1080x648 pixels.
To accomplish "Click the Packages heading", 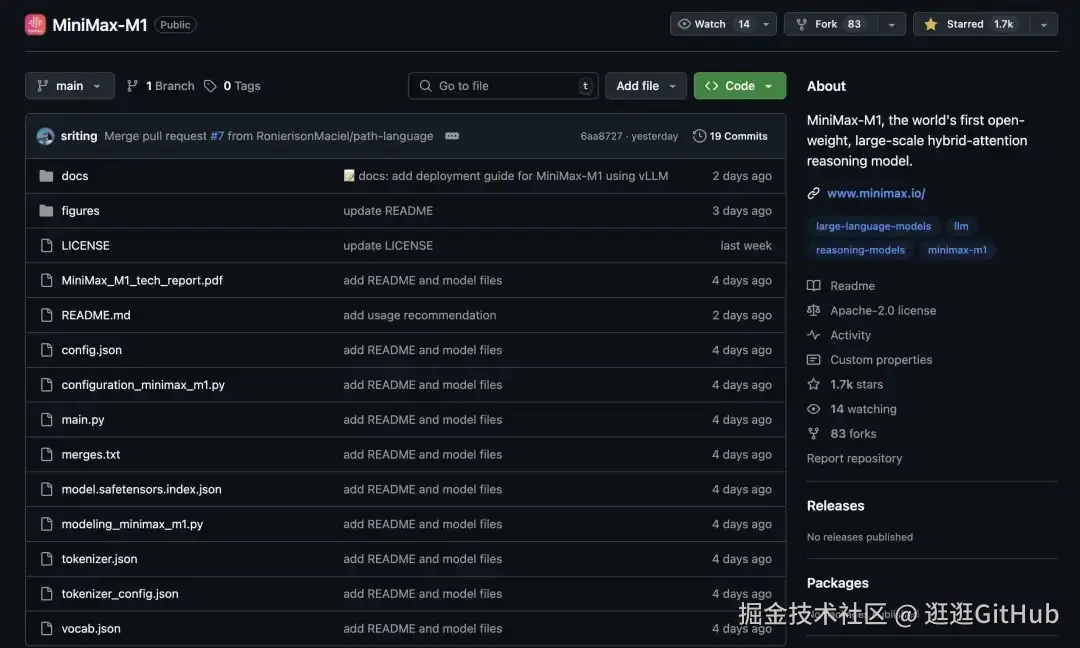I will [838, 583].
